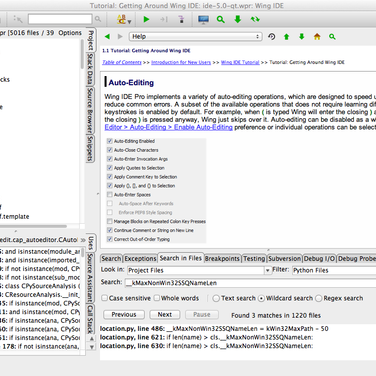
Task: Click the green search icon in the help toolbar
Action: click(332, 36)
